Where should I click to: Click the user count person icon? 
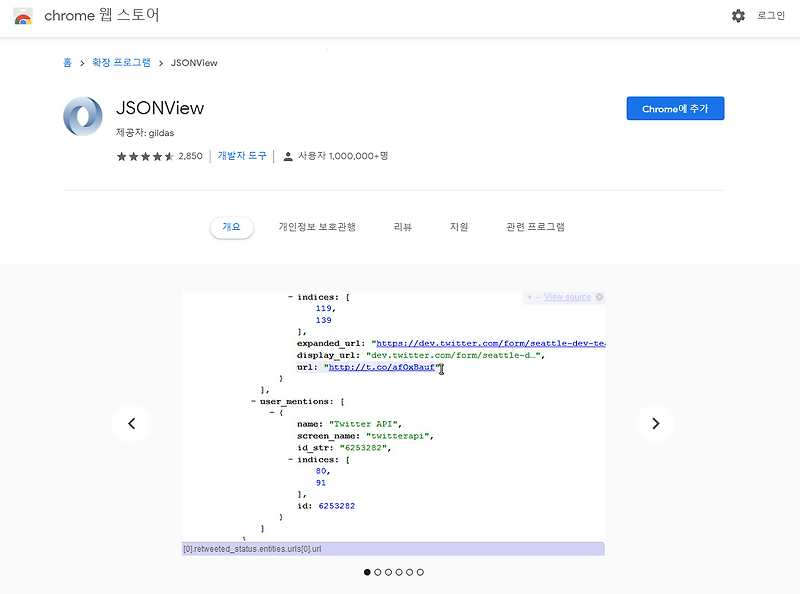pyautogui.click(x=286, y=156)
